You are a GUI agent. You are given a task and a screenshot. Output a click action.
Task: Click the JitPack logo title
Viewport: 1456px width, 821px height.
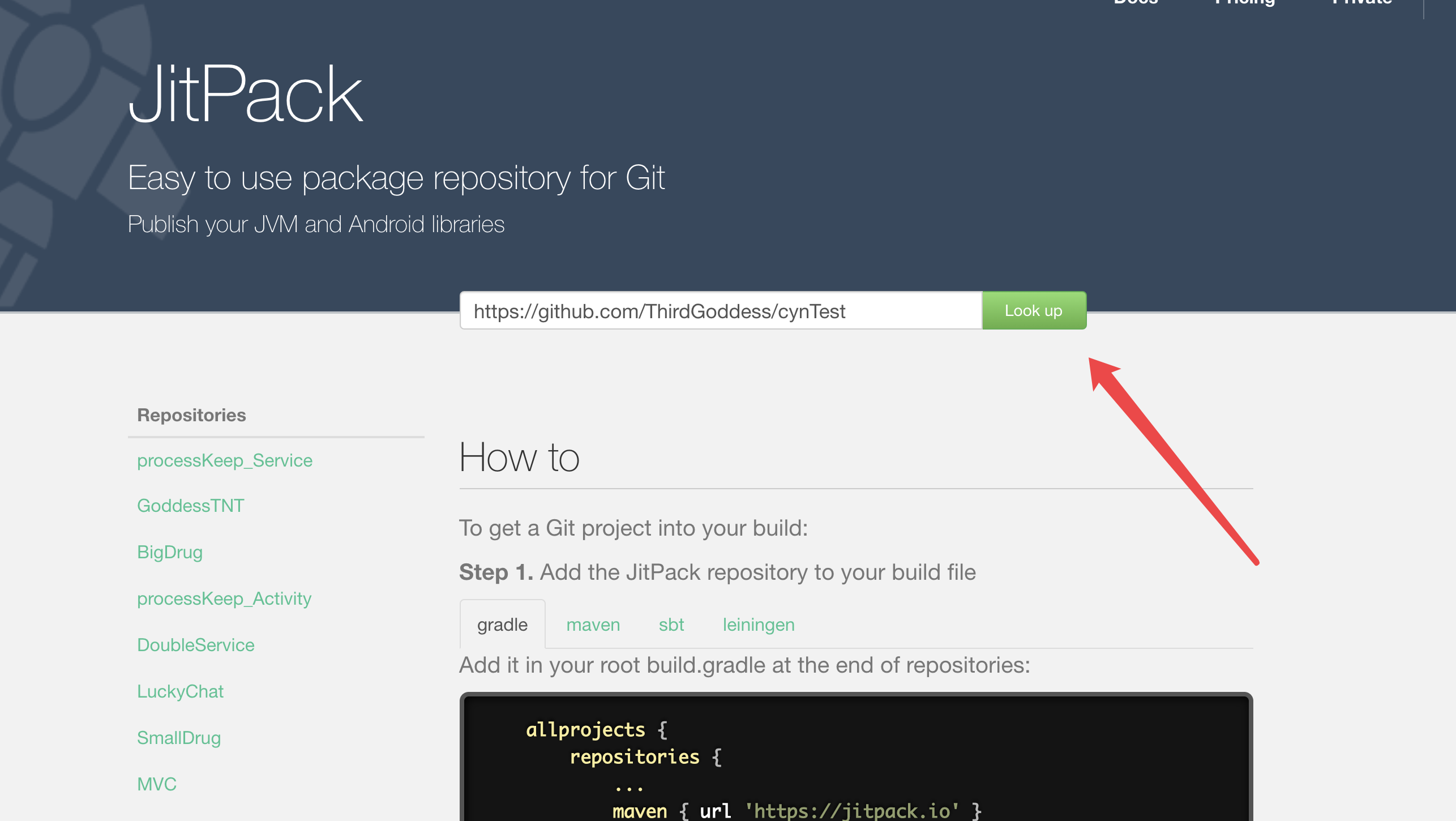pyautogui.click(x=245, y=95)
